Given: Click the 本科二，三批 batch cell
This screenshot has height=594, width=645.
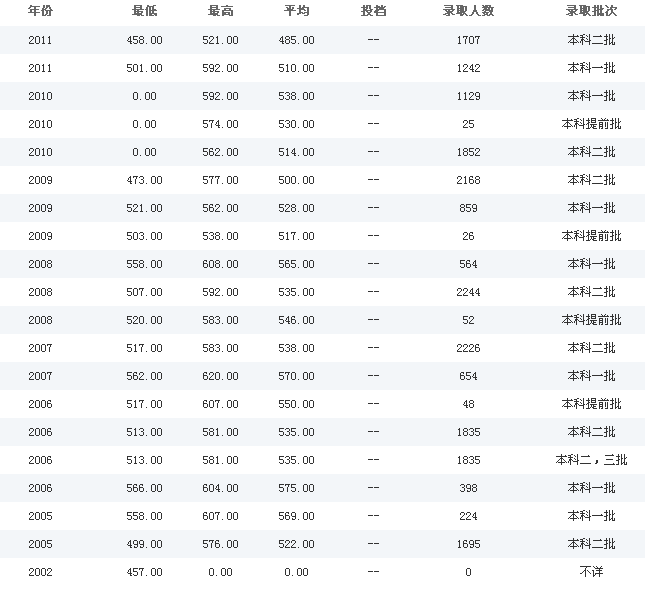Looking at the screenshot, I should tap(591, 460).
